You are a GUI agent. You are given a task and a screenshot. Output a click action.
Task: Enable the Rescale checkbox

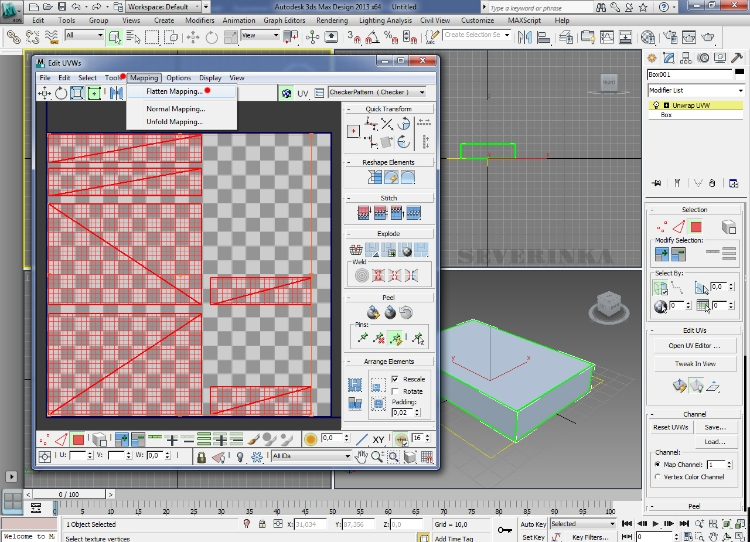(395, 379)
